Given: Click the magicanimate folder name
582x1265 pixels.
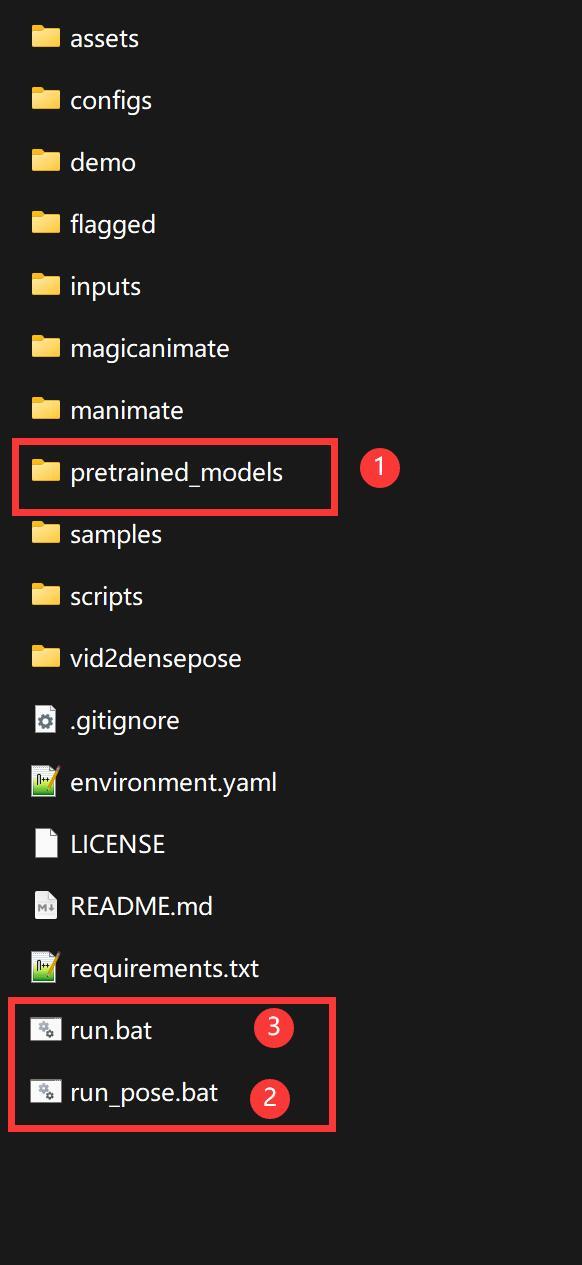Looking at the screenshot, I should tap(150, 348).
